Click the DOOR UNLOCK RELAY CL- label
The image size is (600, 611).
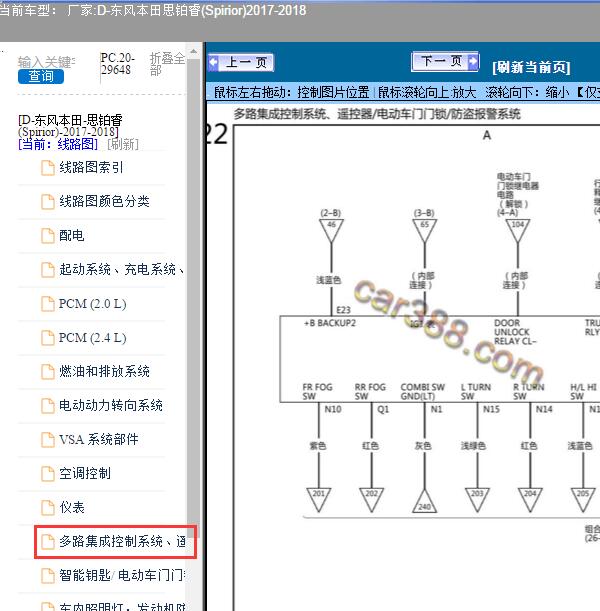(515, 332)
